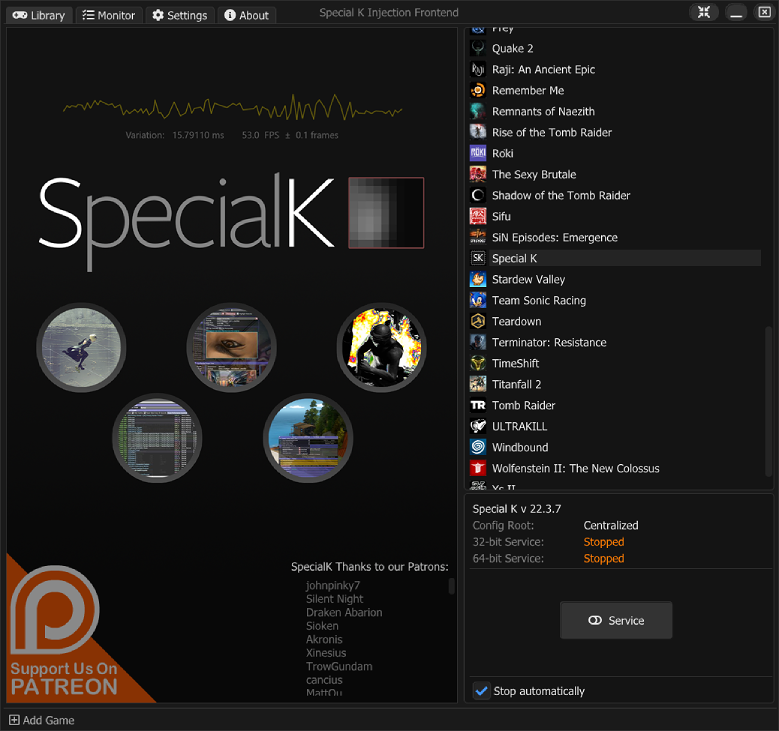The width and height of the screenshot is (779, 731).
Task: Click the Roki game icon
Action: [478, 153]
